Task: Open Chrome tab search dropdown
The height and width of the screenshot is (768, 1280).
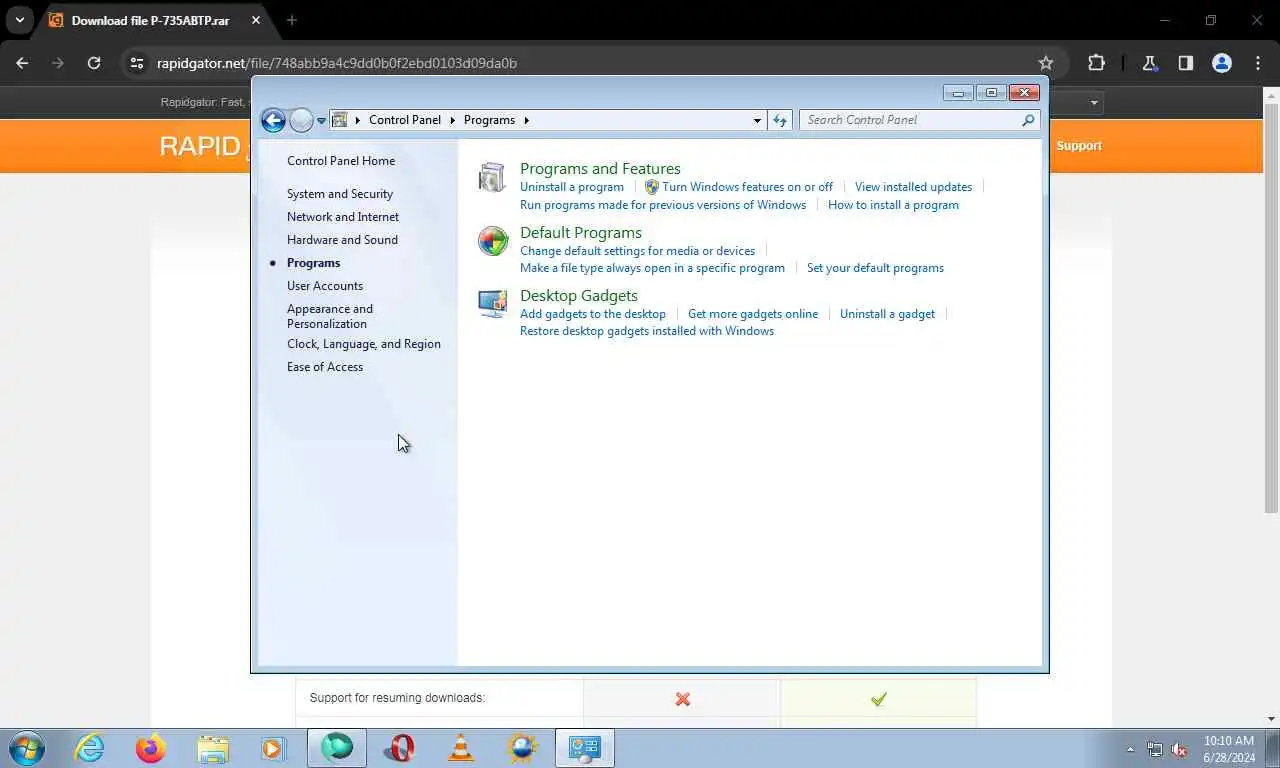Action: click(x=19, y=20)
